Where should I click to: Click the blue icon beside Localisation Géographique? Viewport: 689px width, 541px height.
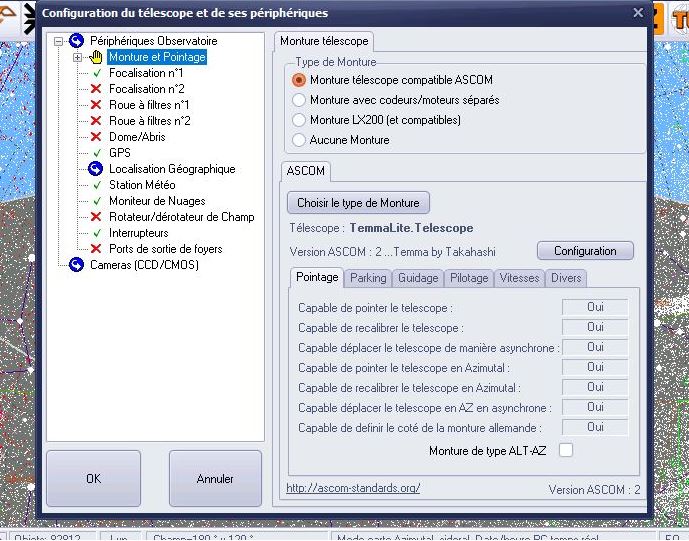[x=96, y=169]
